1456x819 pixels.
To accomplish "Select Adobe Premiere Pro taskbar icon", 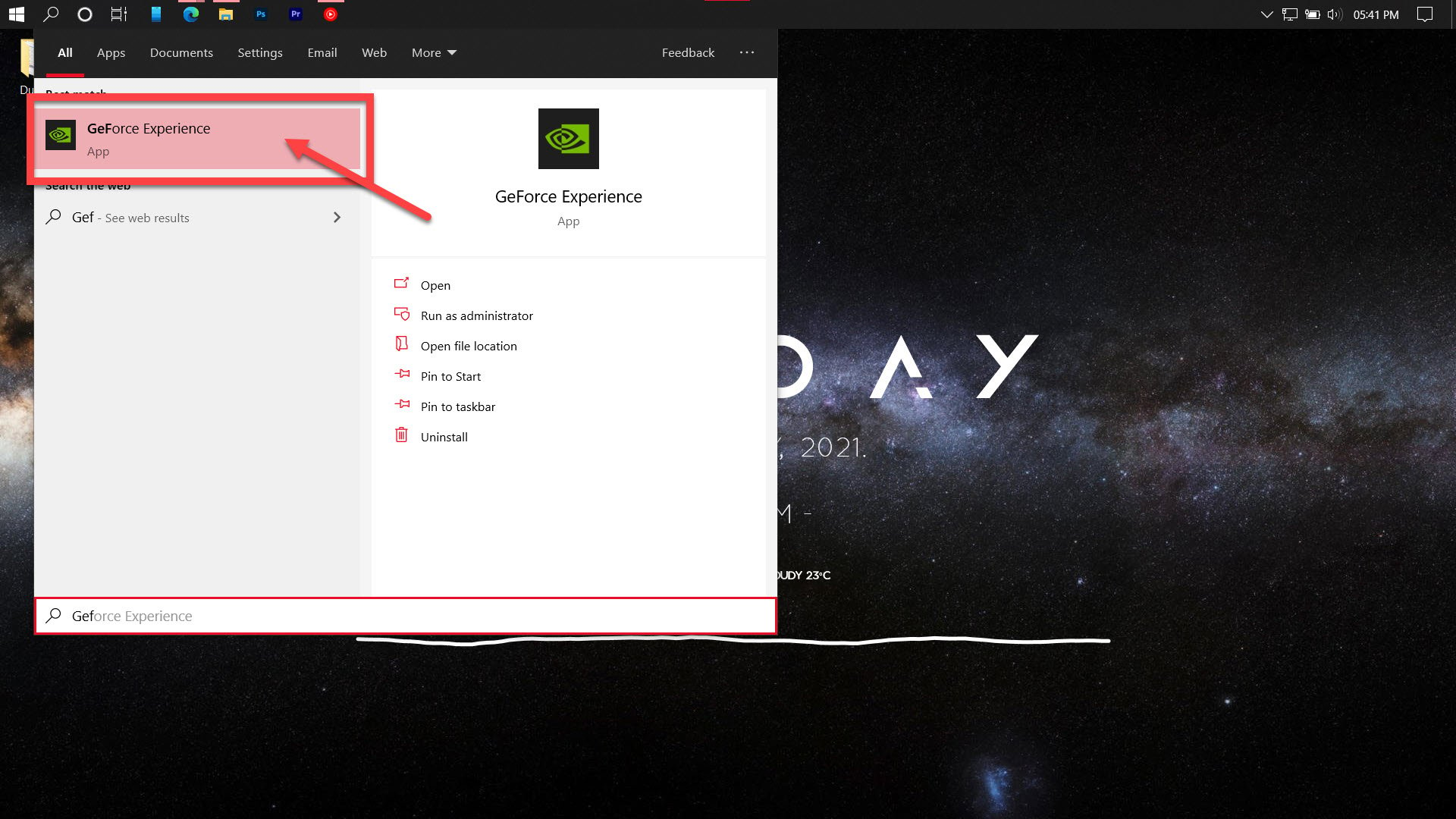I will click(296, 14).
